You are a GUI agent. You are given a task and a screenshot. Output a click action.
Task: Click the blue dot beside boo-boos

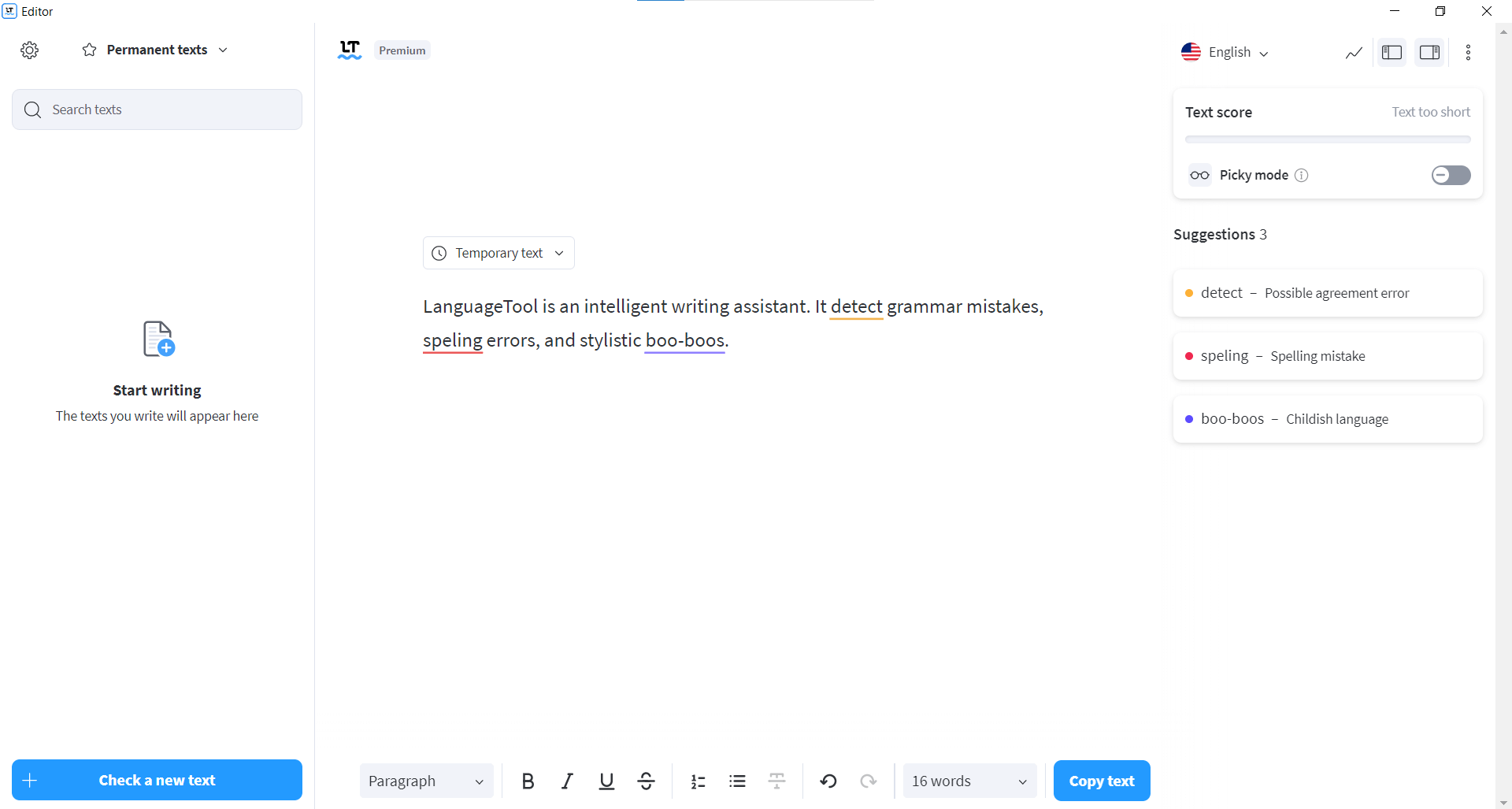pos(1189,419)
